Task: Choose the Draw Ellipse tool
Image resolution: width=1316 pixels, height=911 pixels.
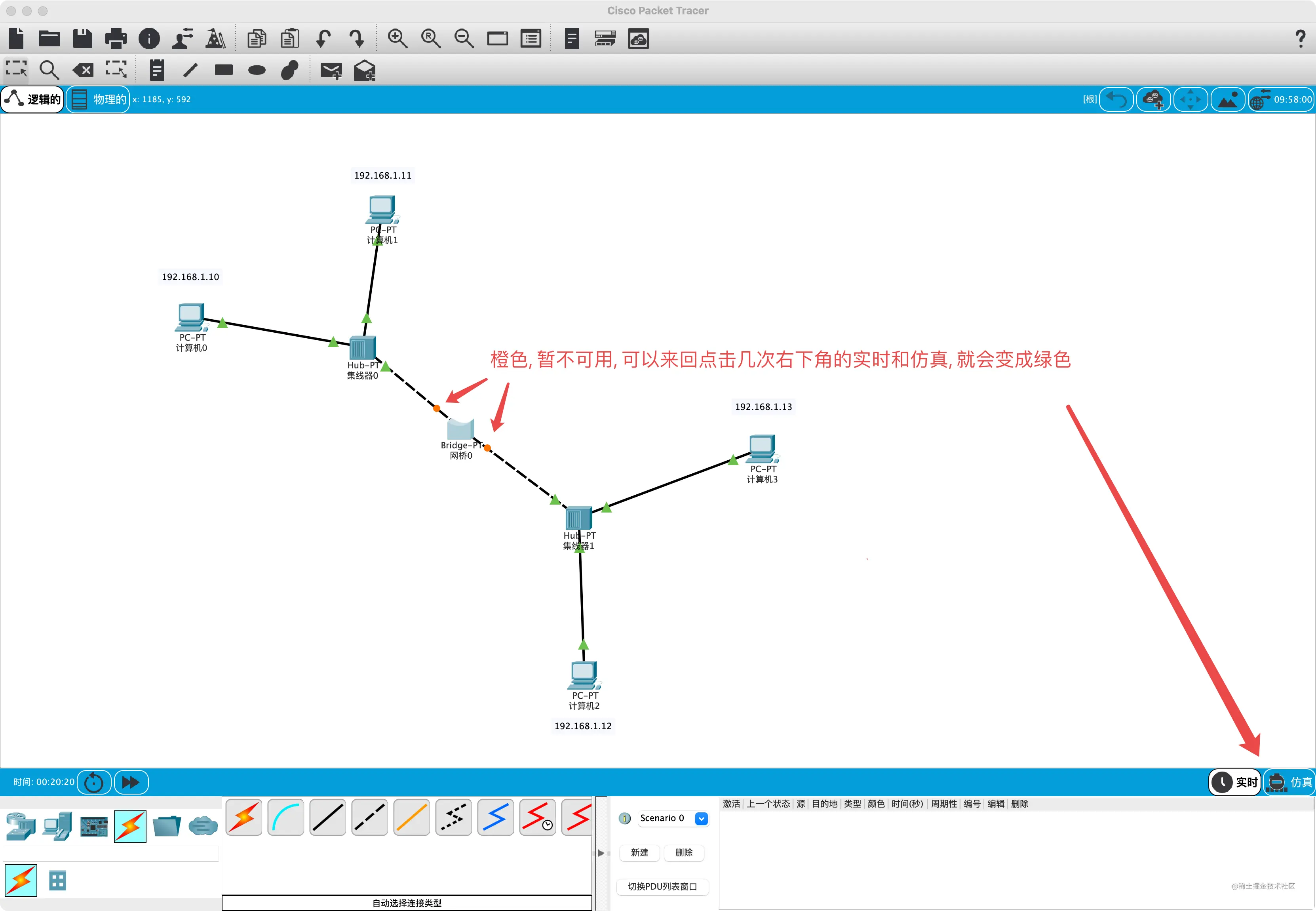Action: 257,70
